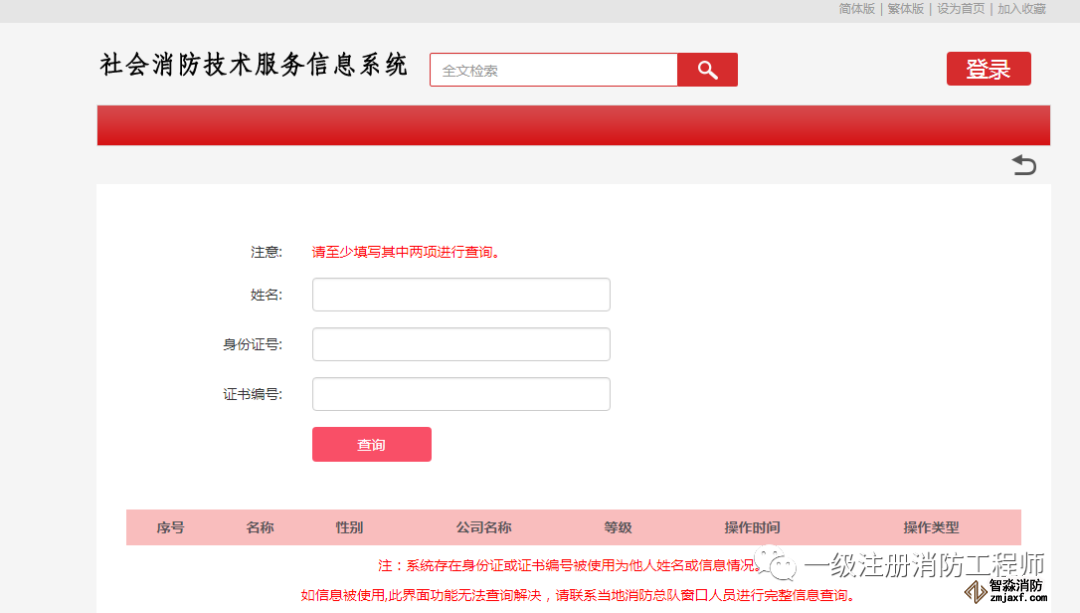This screenshot has height=613, width=1080.
Task: Click the 操作时间 column header
Action: point(752,528)
